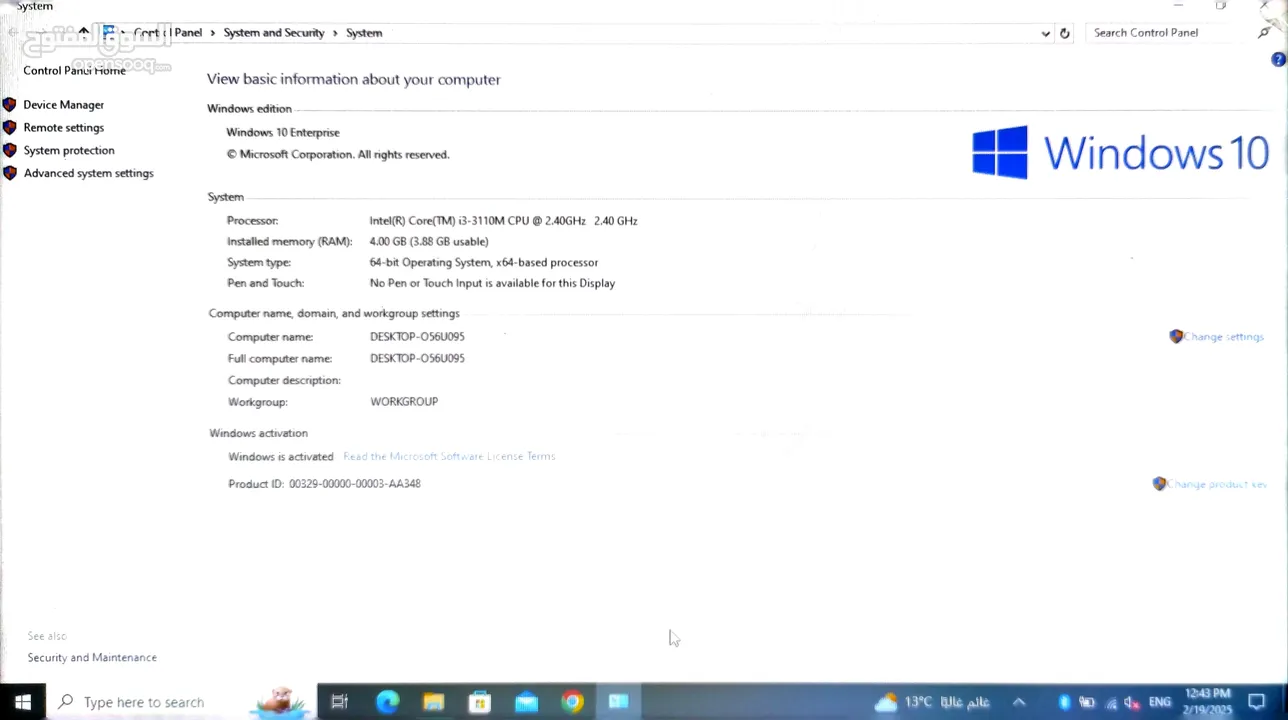The width and height of the screenshot is (1288, 720).
Task: Click the No Pen or Touch Input text
Action: tap(492, 284)
